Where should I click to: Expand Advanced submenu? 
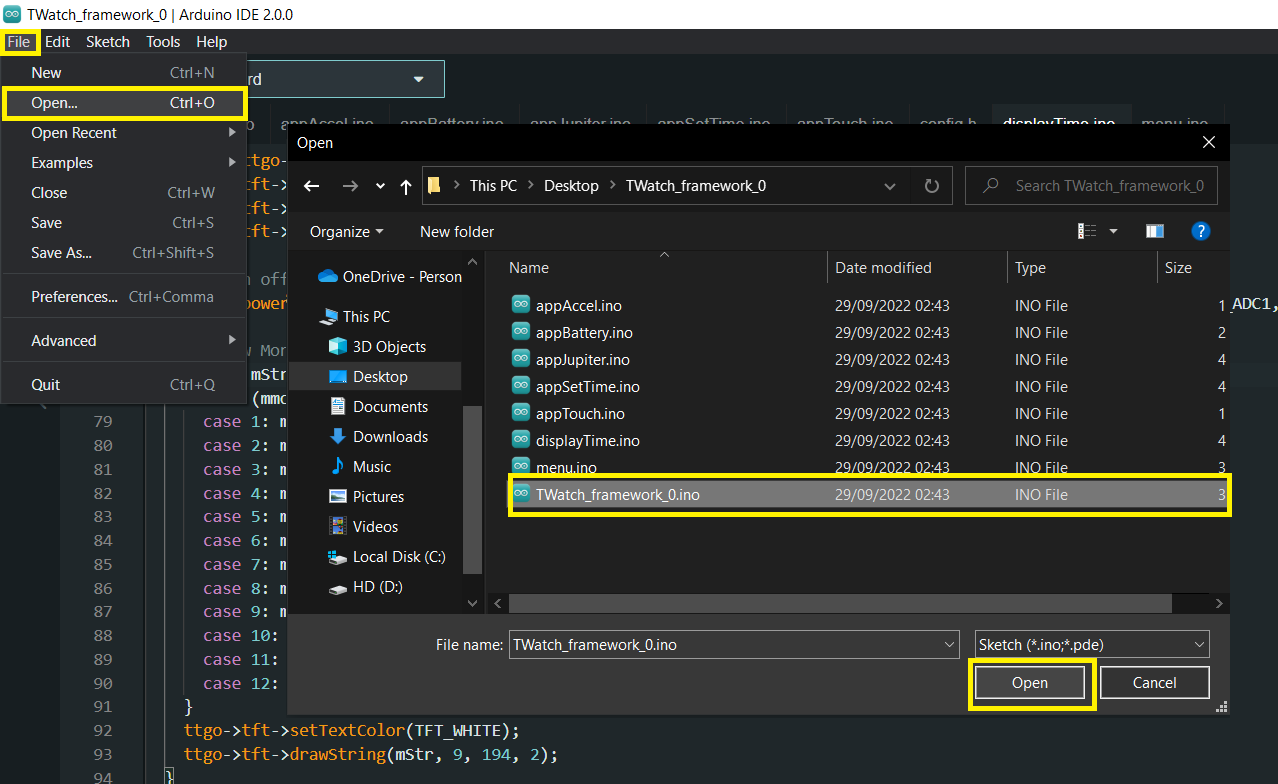[123, 341]
